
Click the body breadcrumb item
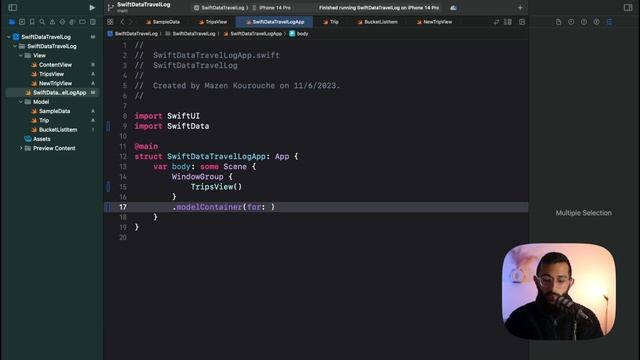click(299, 34)
